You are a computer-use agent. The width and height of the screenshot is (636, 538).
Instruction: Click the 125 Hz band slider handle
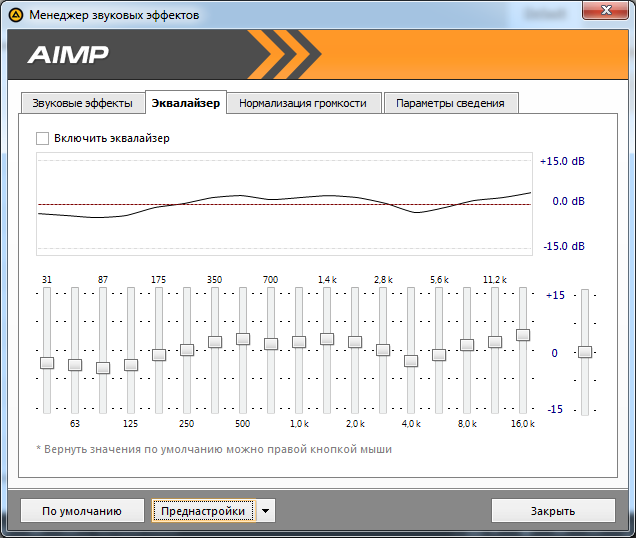(x=131, y=365)
